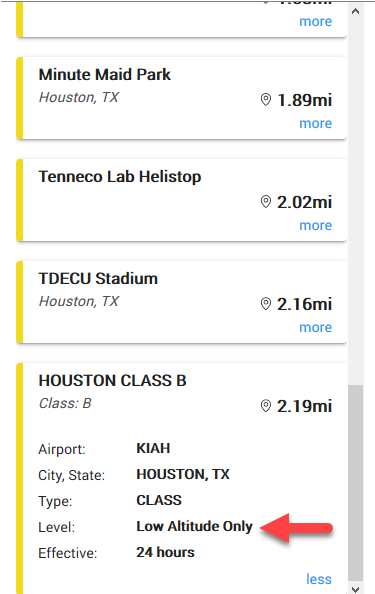375x594 pixels.
Task: Click the vertical scrollbar thumb
Action: click(x=355, y=483)
